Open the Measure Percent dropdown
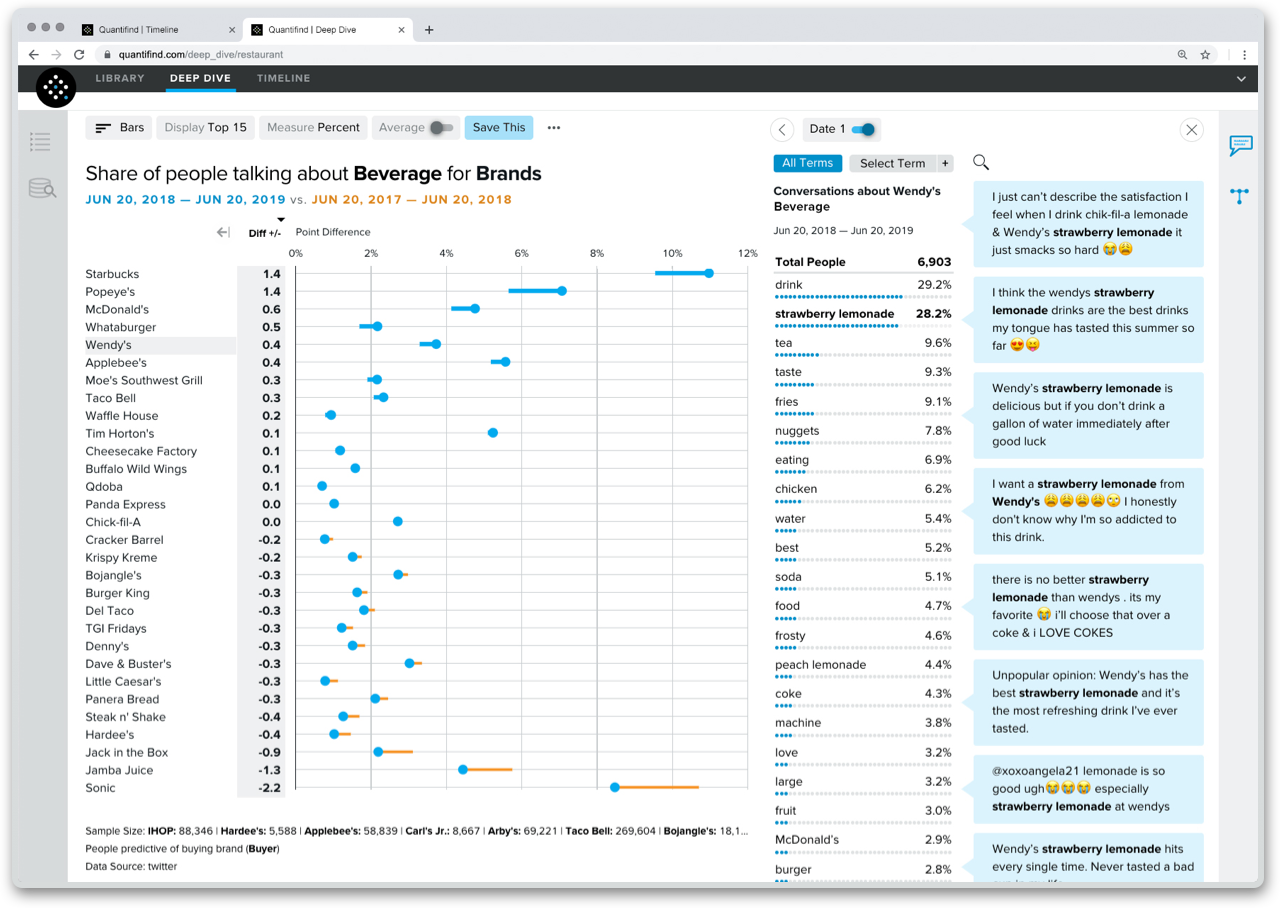 click(x=312, y=127)
